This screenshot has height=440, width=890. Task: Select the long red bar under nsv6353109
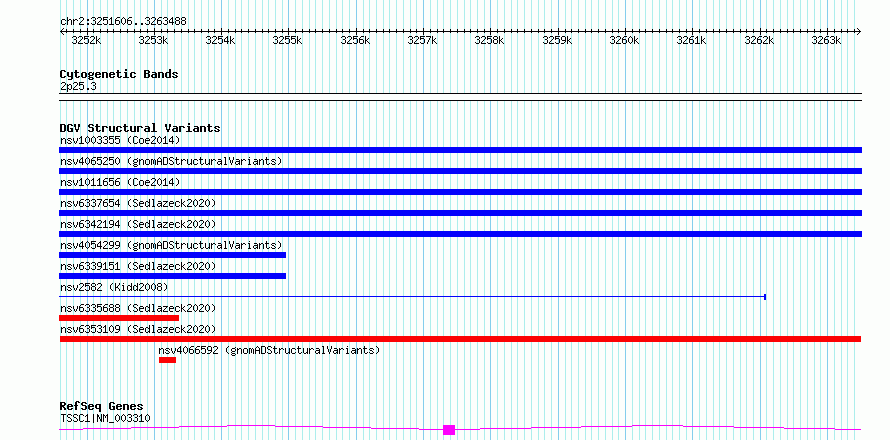tap(460, 339)
